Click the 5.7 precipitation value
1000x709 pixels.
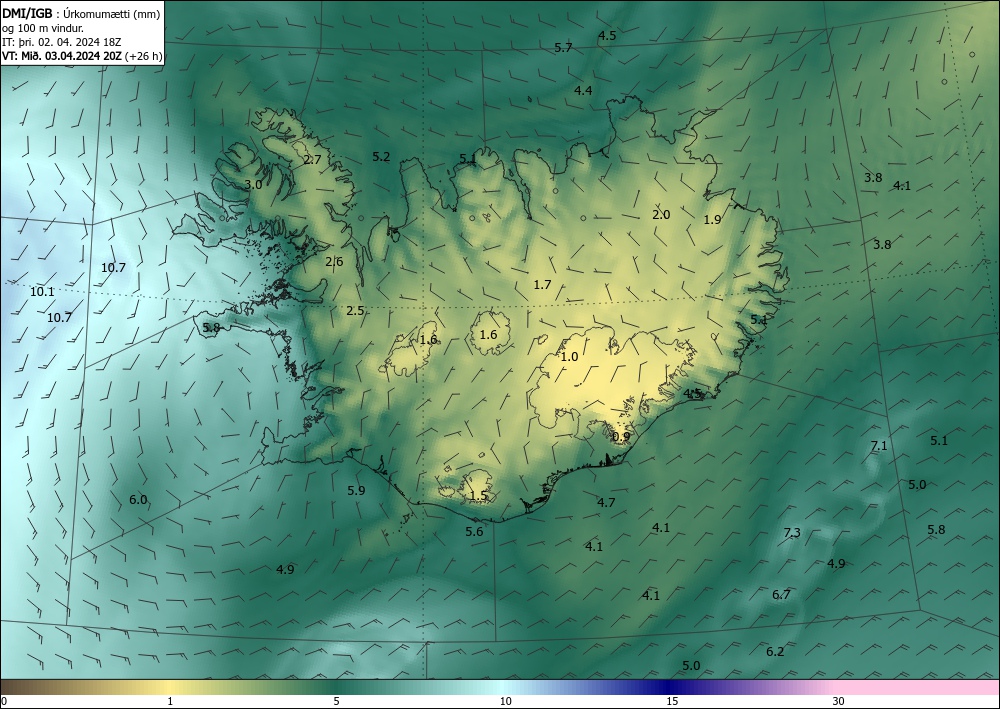click(563, 47)
